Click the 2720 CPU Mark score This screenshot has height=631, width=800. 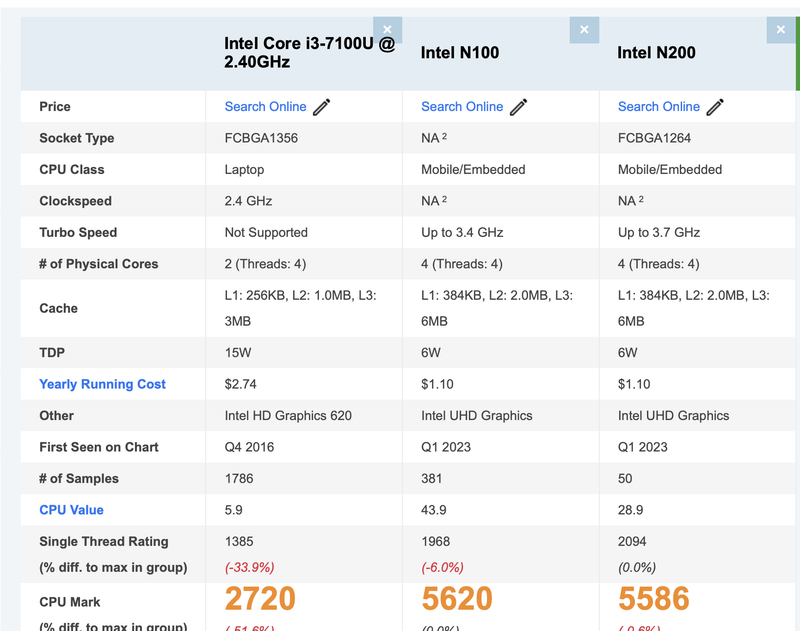260,599
